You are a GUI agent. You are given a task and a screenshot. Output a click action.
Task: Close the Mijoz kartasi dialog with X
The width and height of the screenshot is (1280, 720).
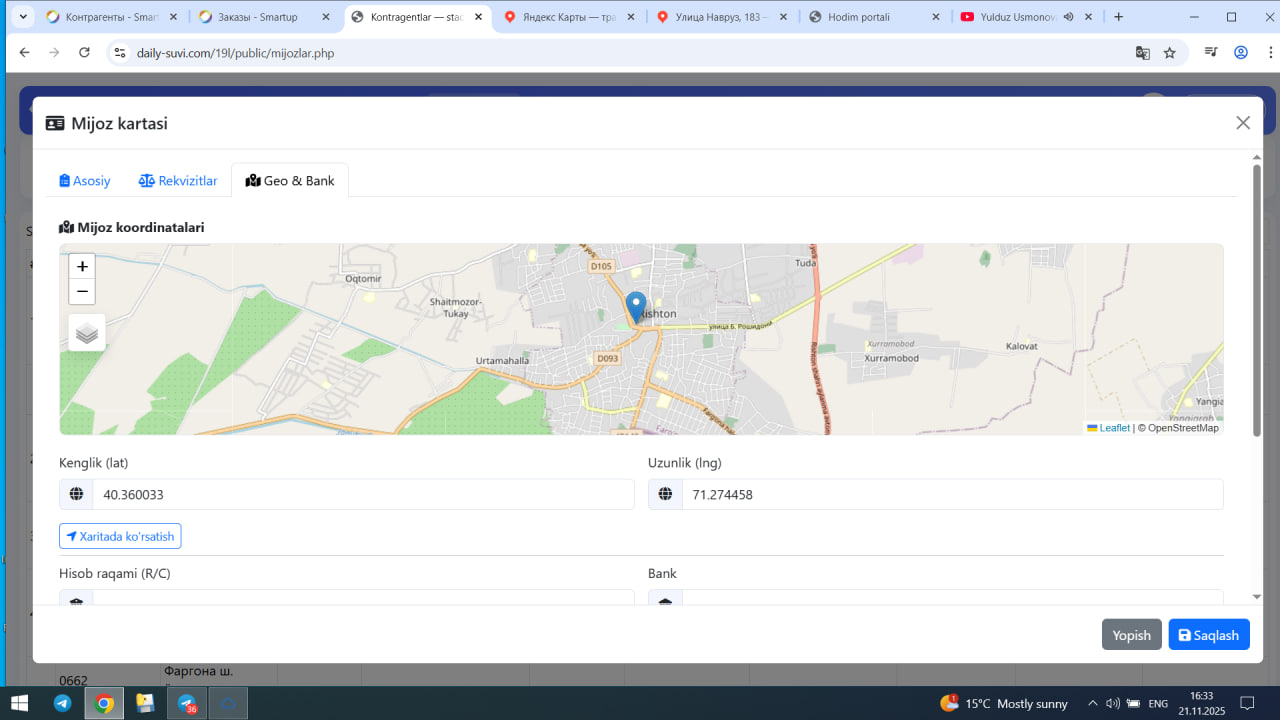[x=1243, y=123]
